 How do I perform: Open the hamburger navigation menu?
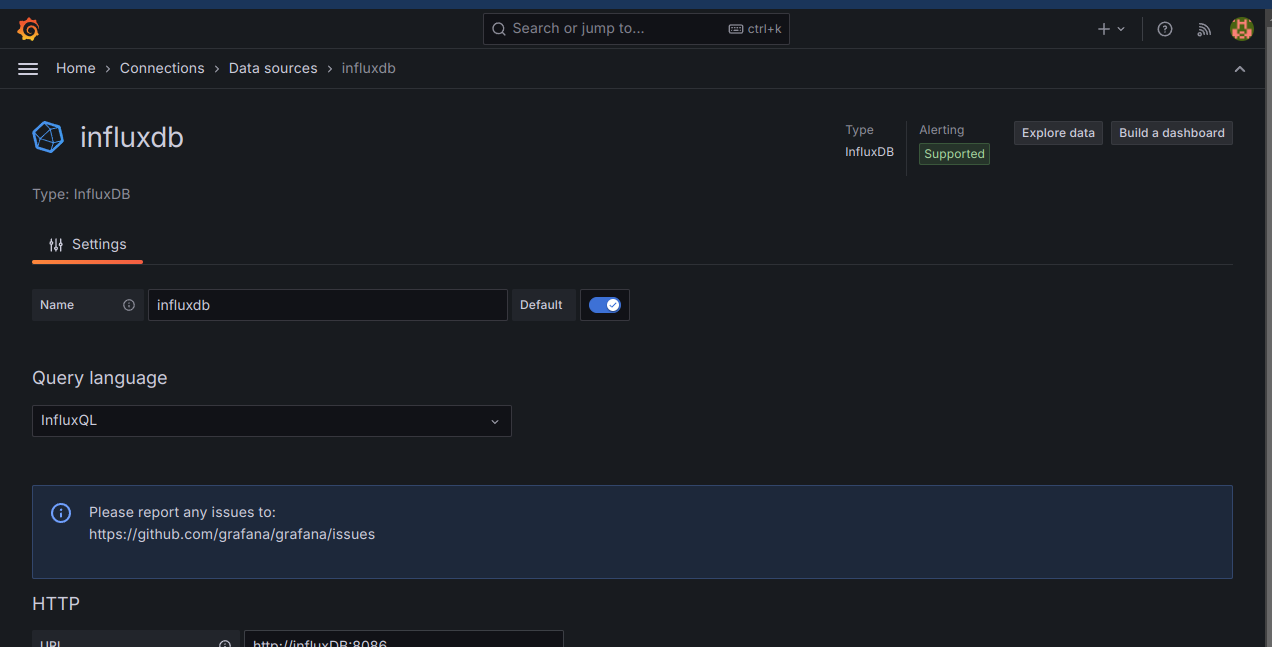pyautogui.click(x=28, y=68)
